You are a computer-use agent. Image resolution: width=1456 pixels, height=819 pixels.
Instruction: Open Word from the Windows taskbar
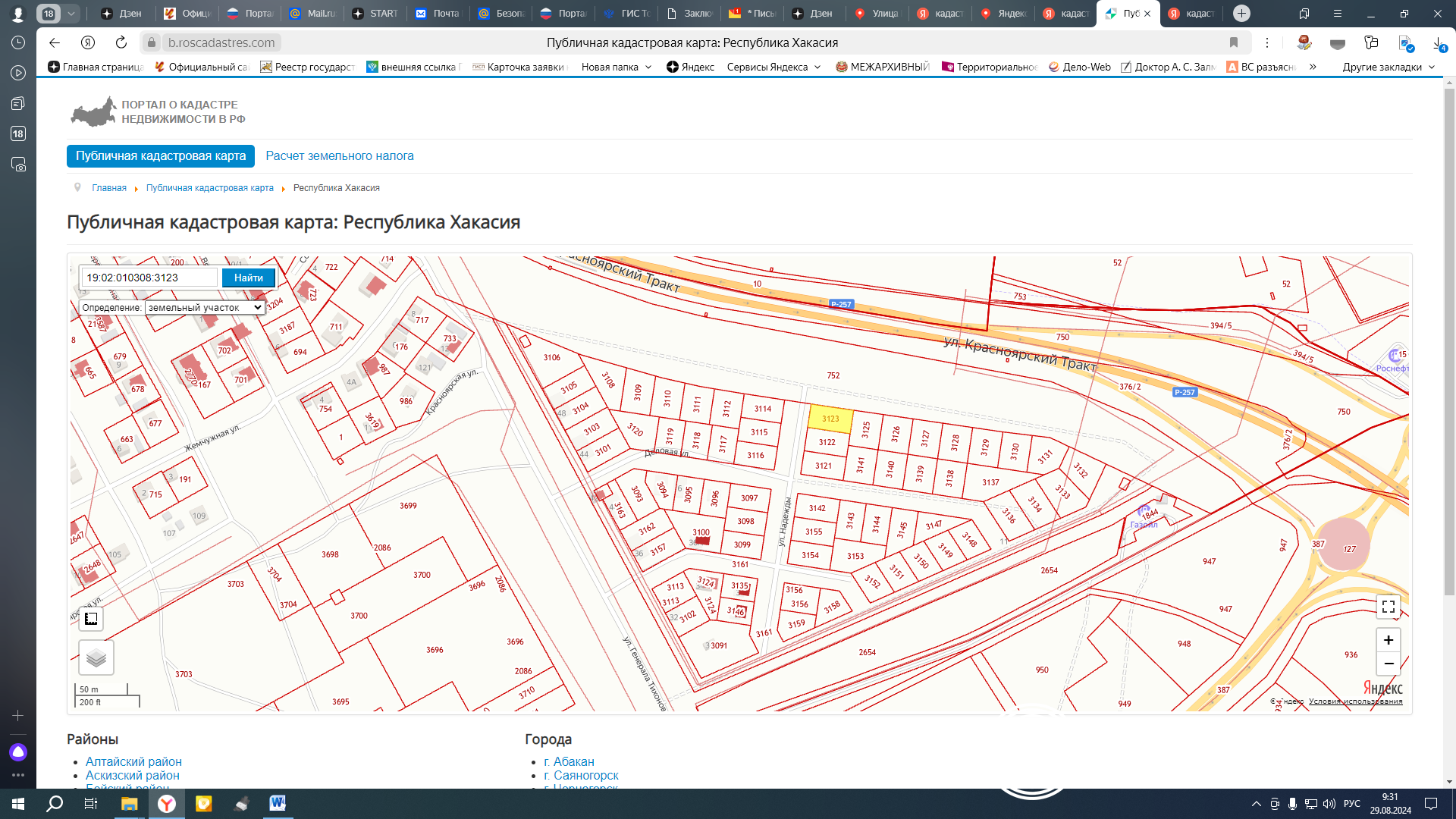point(278,803)
